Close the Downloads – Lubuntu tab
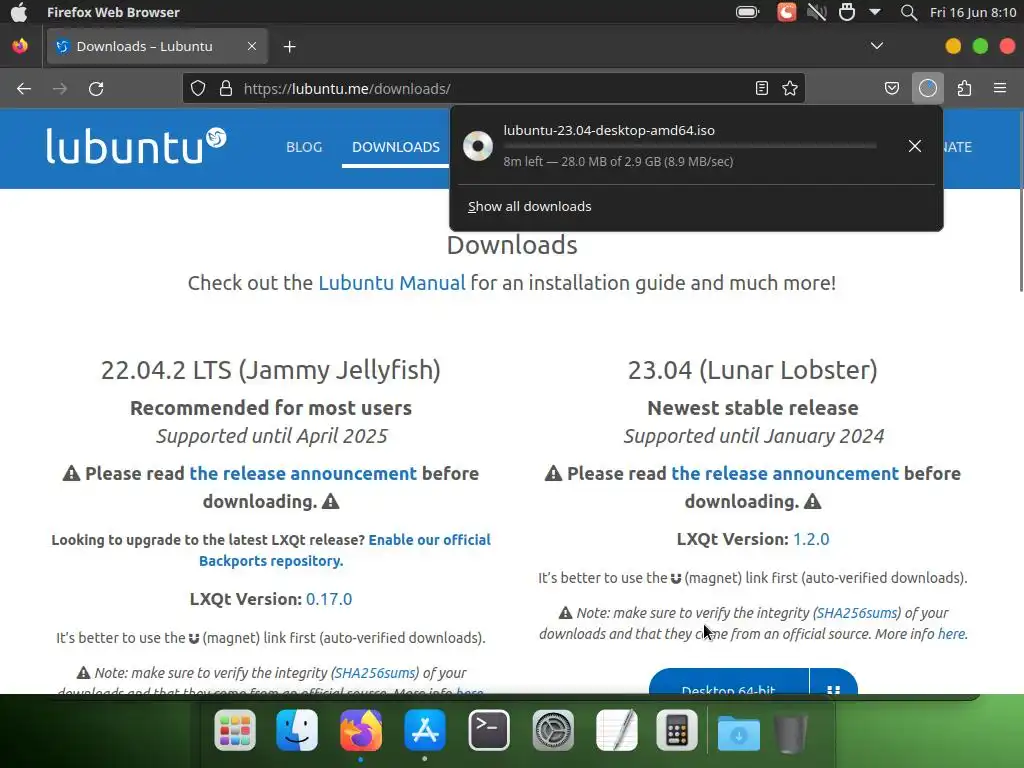Screen dimensions: 1024x768 pos(252,46)
